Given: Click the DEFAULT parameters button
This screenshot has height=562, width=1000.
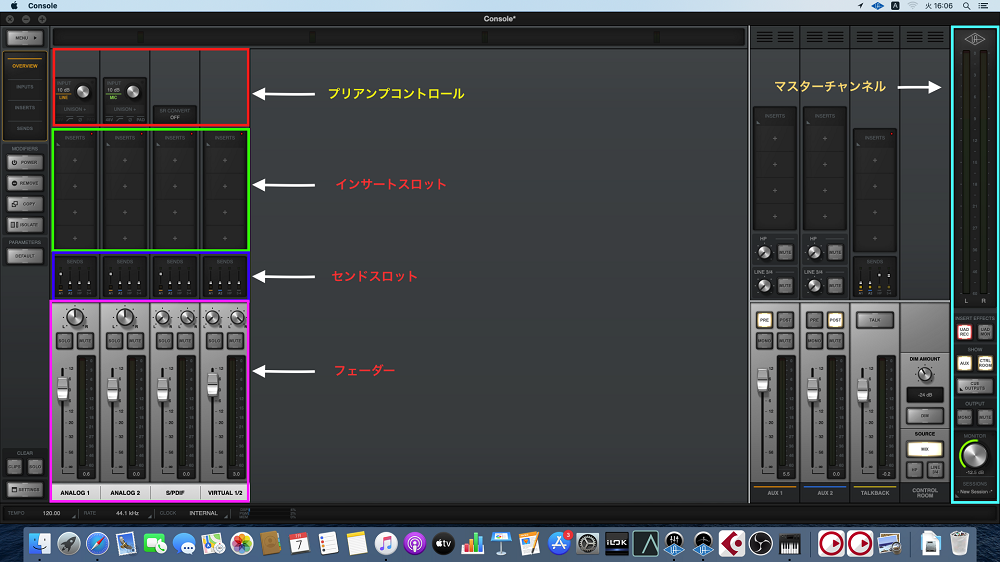Looking at the screenshot, I should coord(25,256).
